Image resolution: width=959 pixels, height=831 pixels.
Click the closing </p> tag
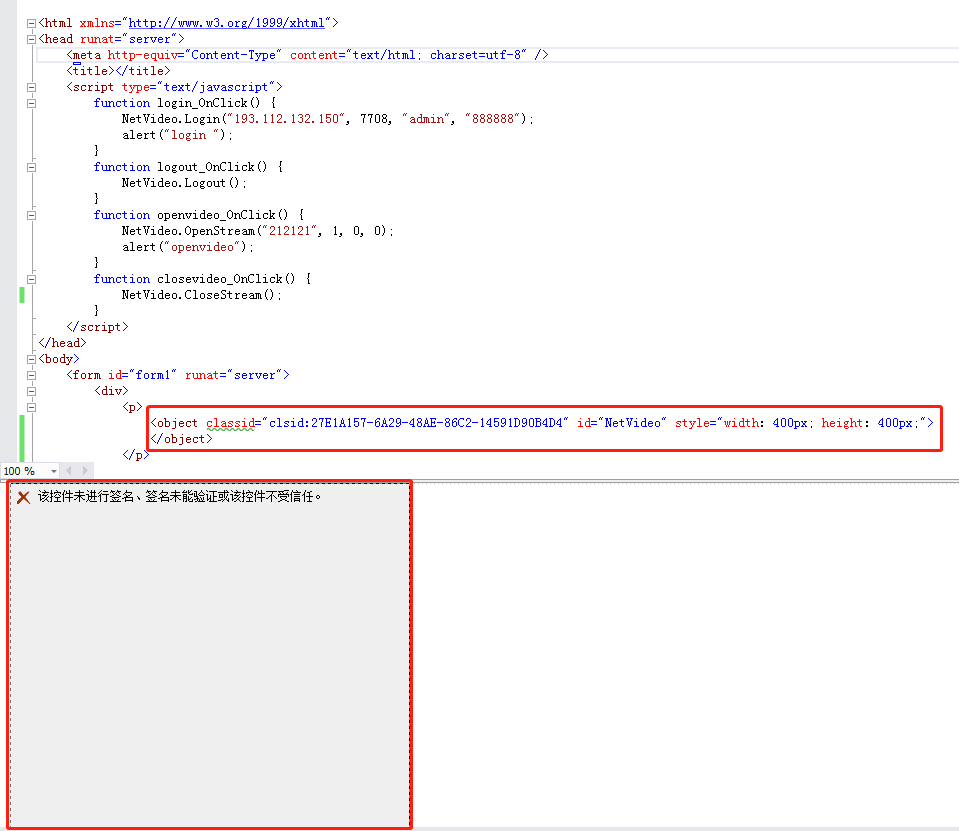pos(136,455)
